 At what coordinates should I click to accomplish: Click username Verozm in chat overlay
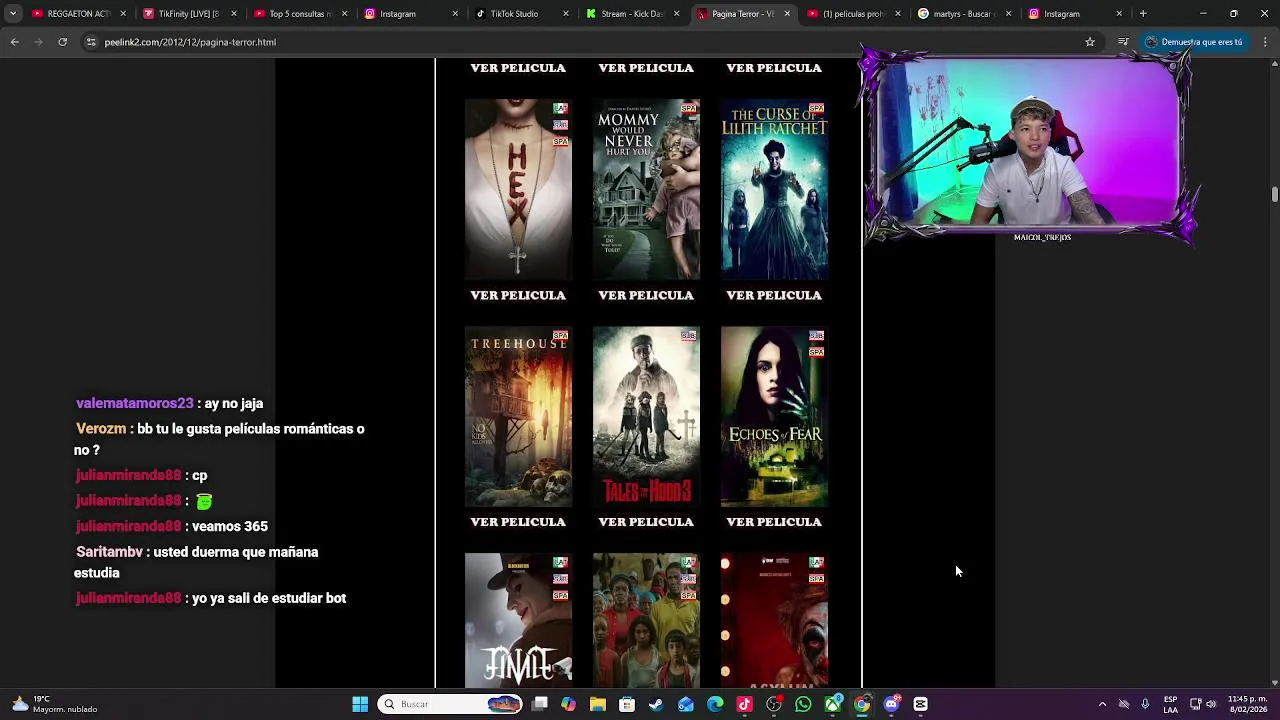[101, 428]
